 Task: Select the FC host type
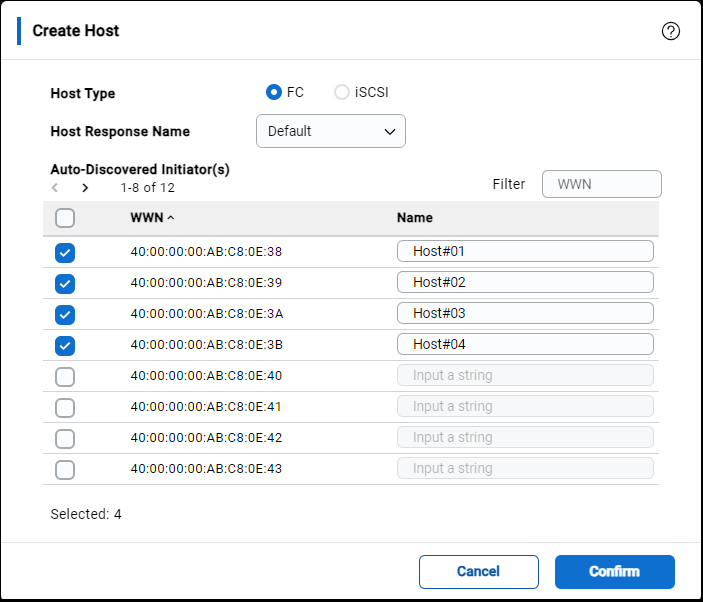click(274, 93)
